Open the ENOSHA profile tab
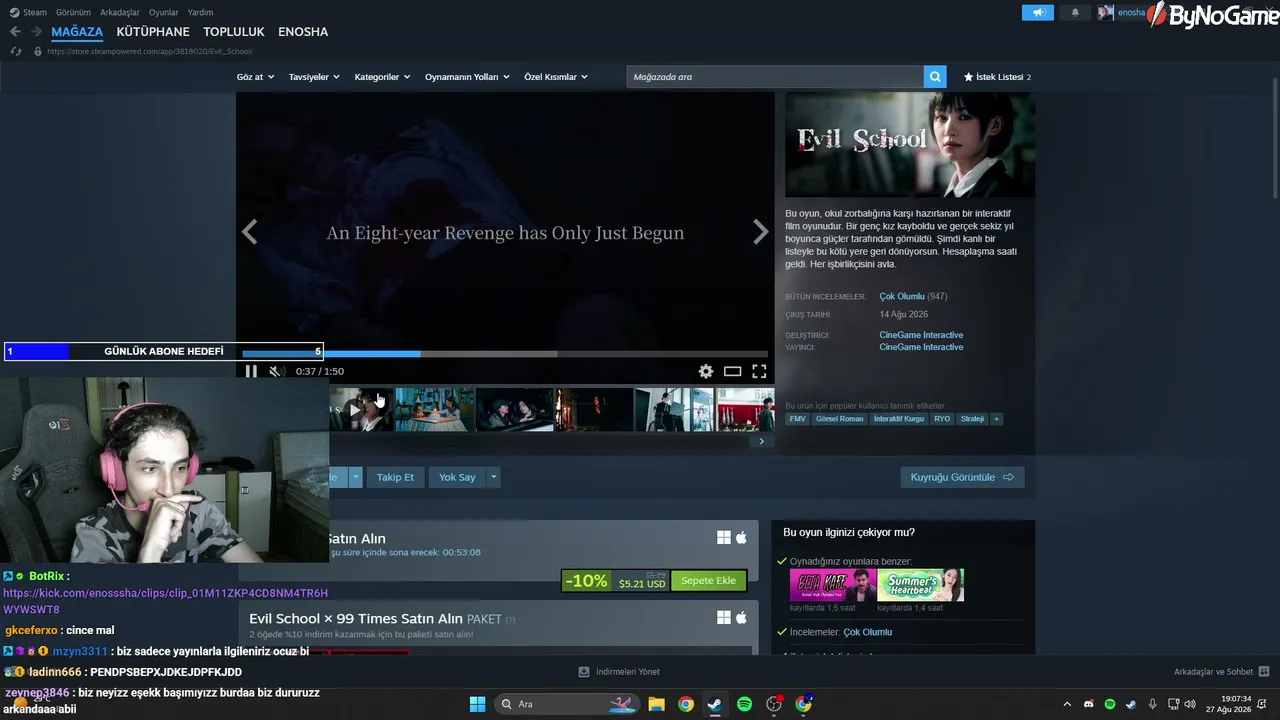 (303, 32)
